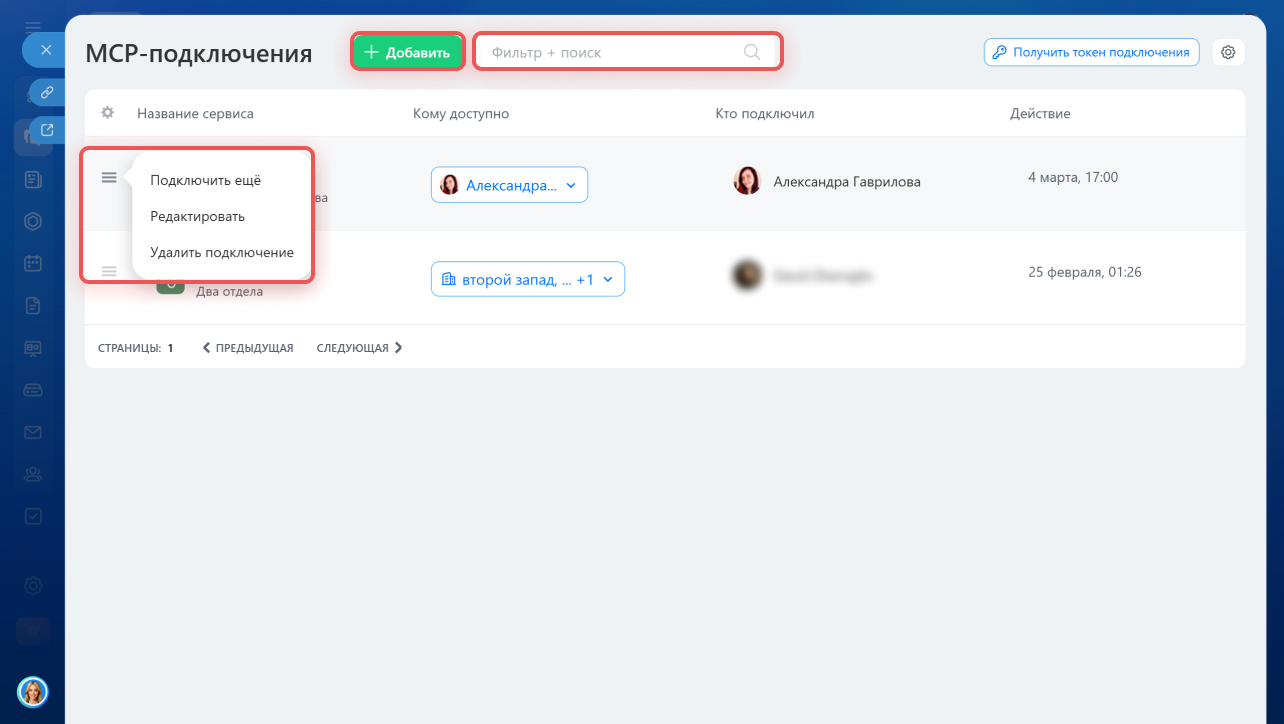Viewport: 1284px width, 724px height.
Task: Open settings gear at top right
Action: [x=1228, y=52]
